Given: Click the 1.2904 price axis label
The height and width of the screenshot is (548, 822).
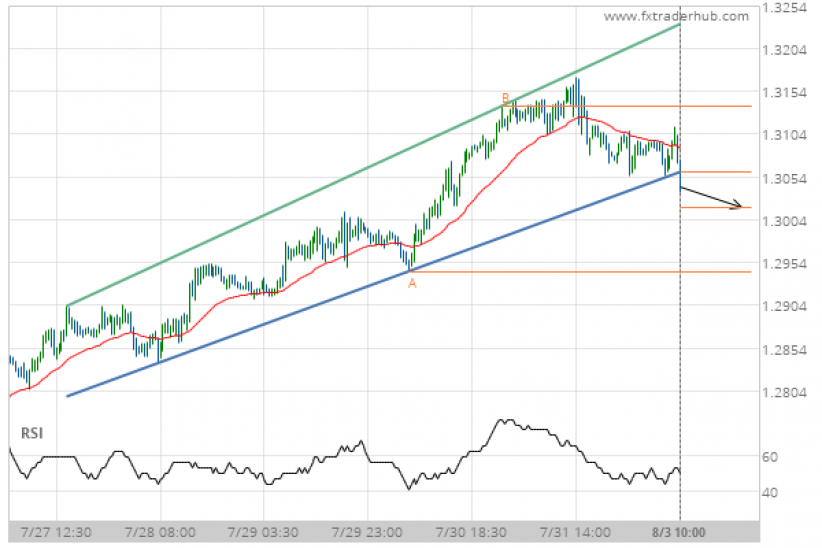Looking at the screenshot, I should (784, 306).
